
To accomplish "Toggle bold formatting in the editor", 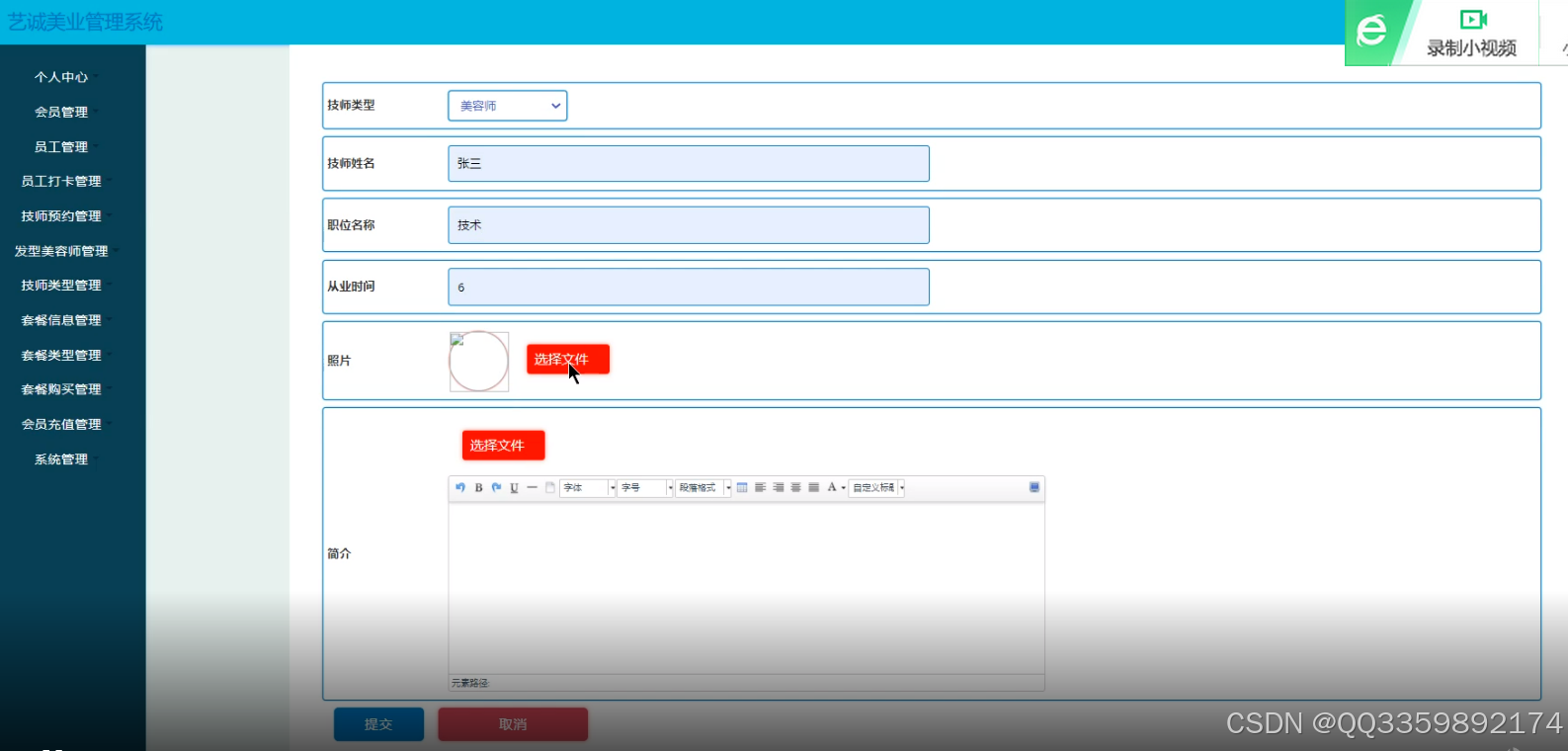I will (x=478, y=487).
